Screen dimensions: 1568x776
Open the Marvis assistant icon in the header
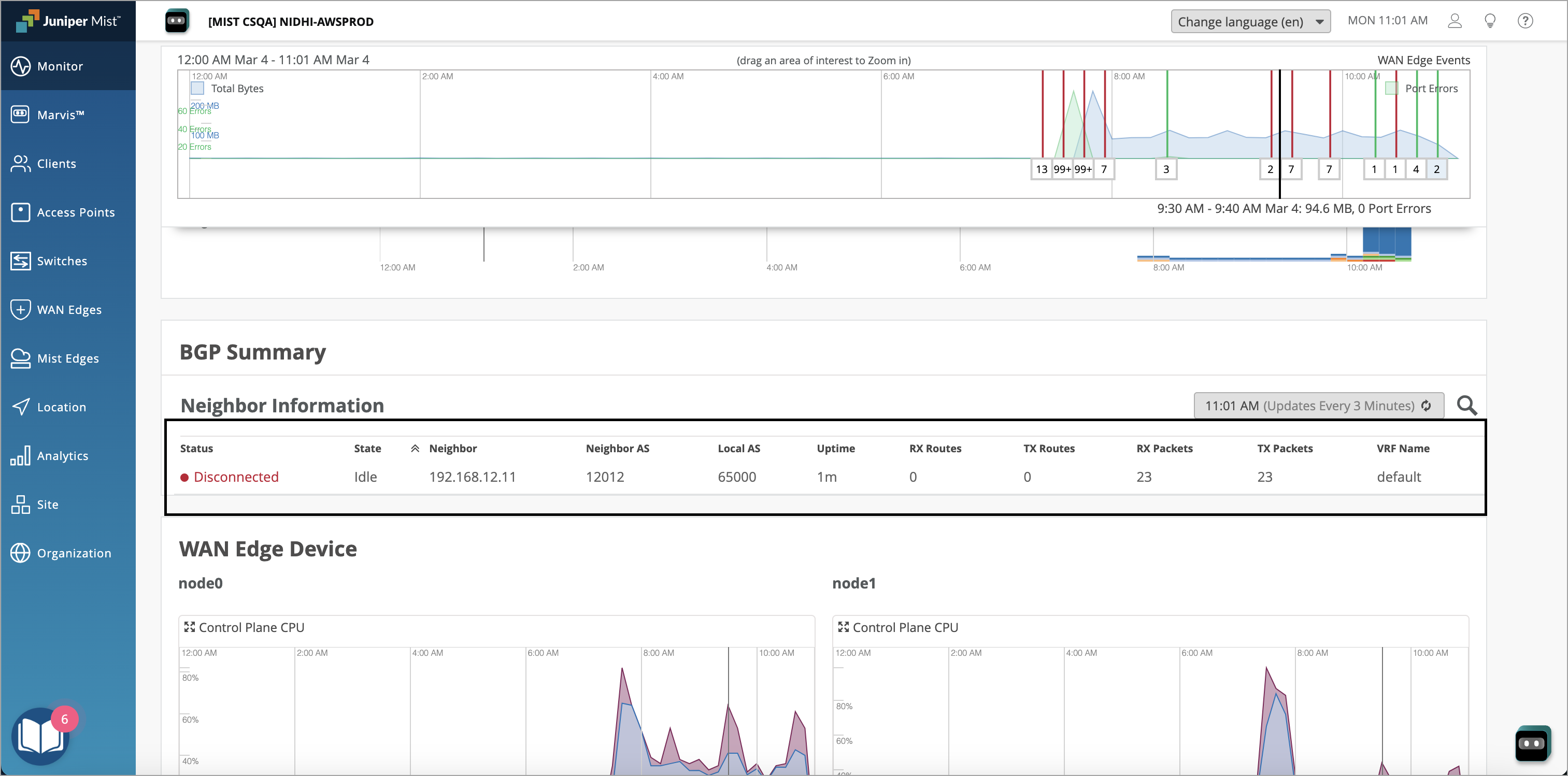(177, 21)
